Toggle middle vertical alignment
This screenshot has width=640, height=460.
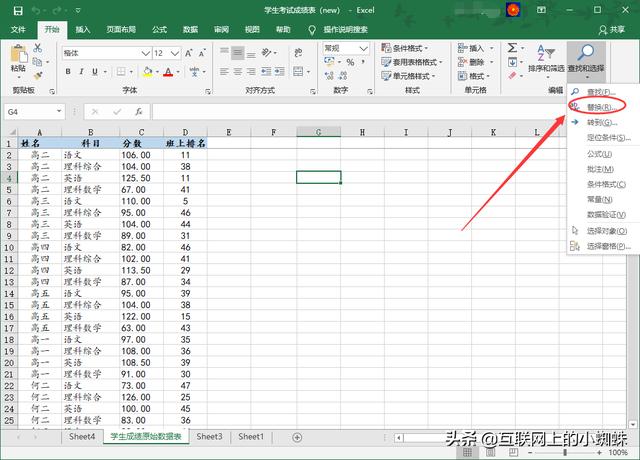pyautogui.click(x=238, y=53)
